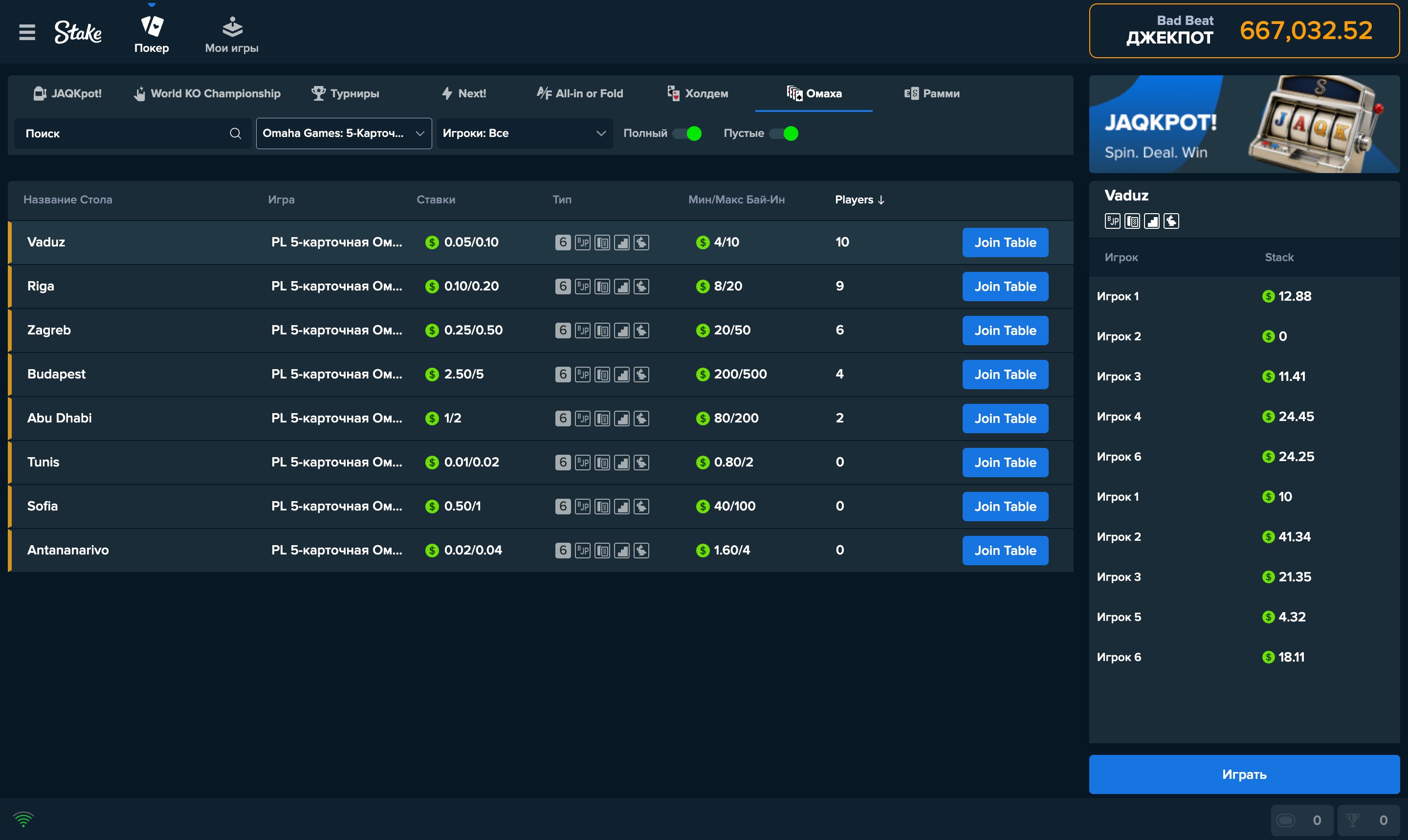
Task: Select the Zagreb table name
Action: [x=49, y=331]
